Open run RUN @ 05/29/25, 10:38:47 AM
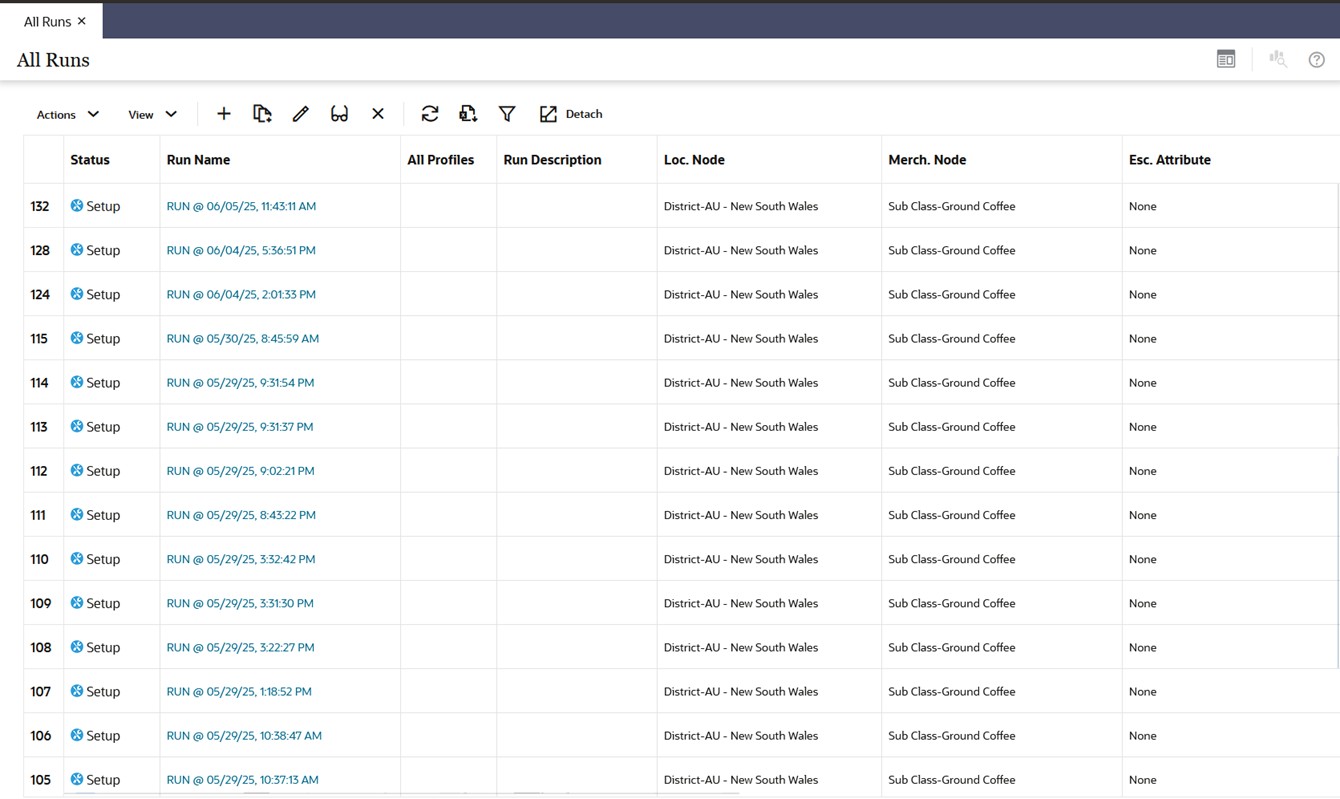 tap(244, 734)
